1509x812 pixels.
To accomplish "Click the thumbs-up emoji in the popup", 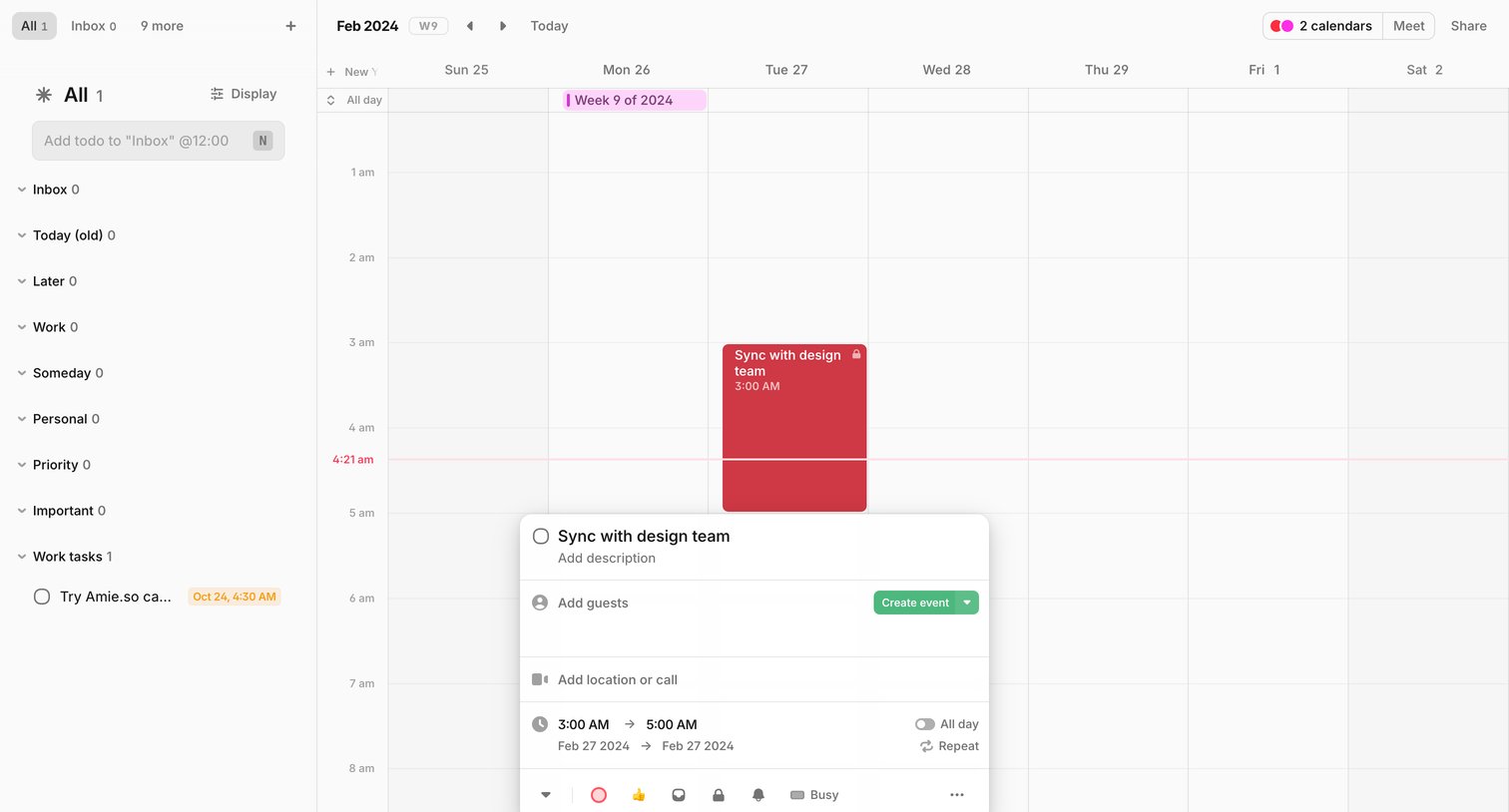I will click(x=639, y=795).
